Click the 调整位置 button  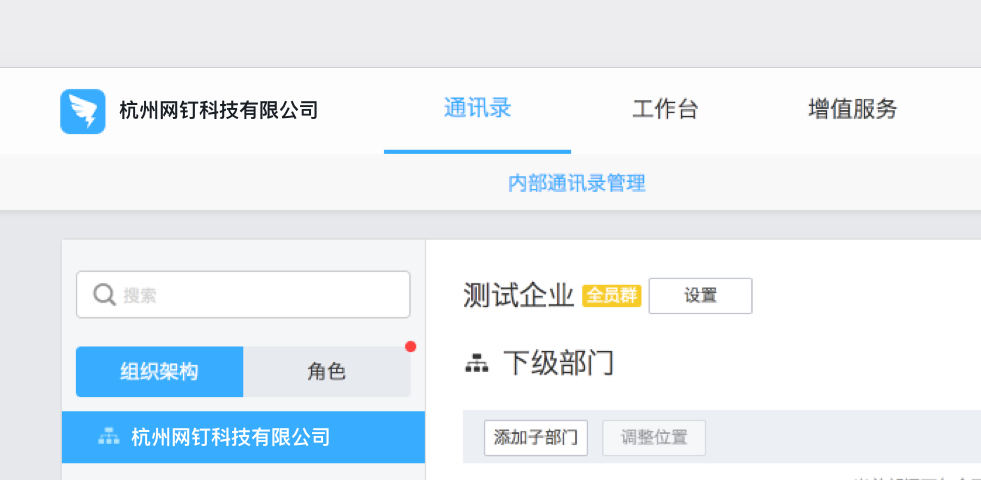pos(654,437)
